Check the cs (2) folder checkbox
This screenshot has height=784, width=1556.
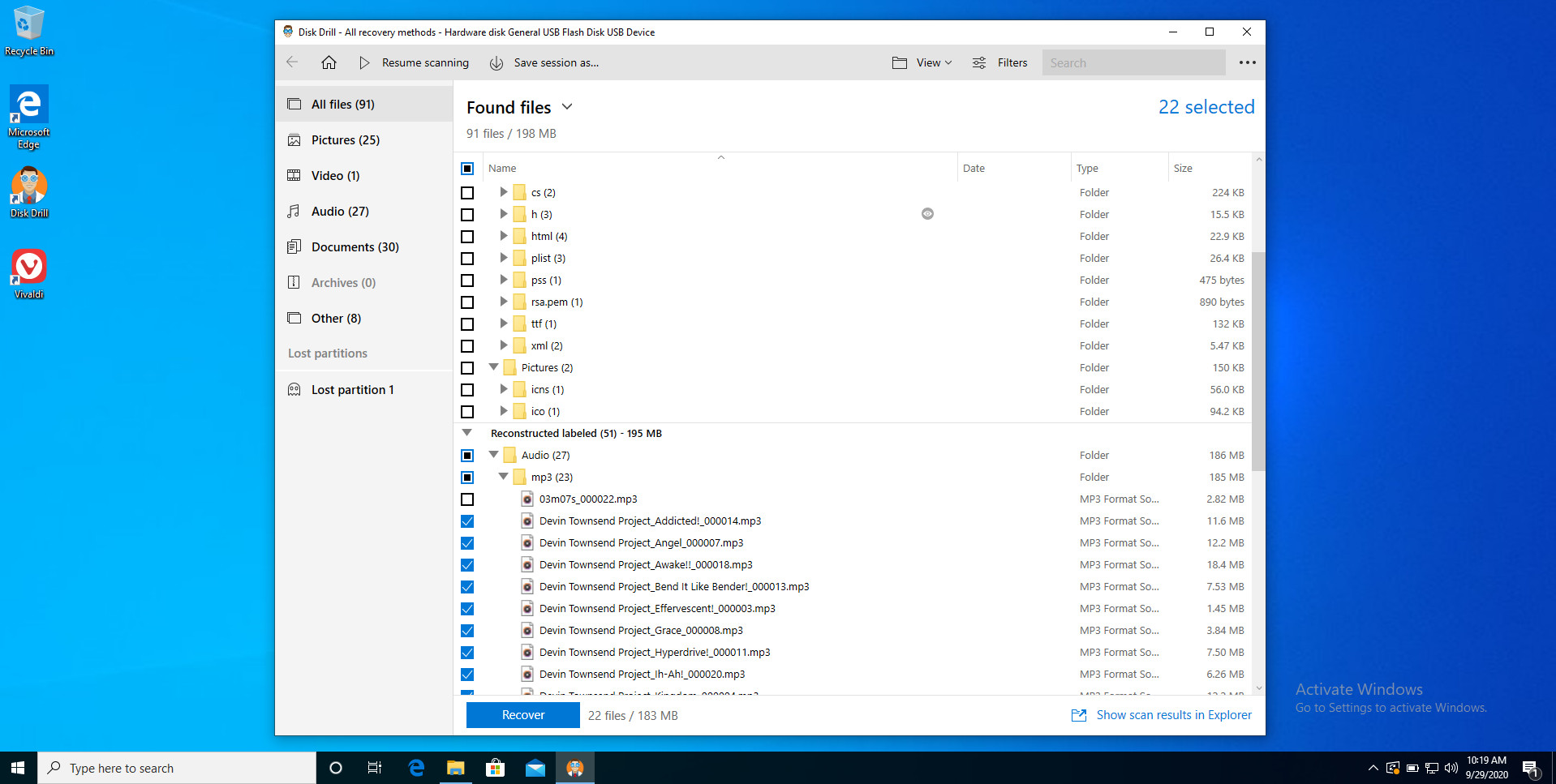tap(467, 193)
